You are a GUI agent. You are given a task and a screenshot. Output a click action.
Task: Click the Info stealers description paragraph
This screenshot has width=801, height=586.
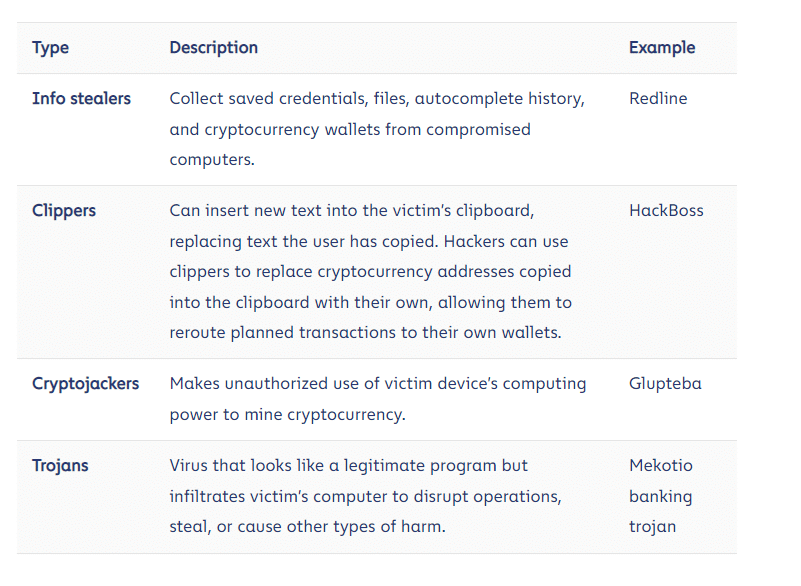coord(377,129)
